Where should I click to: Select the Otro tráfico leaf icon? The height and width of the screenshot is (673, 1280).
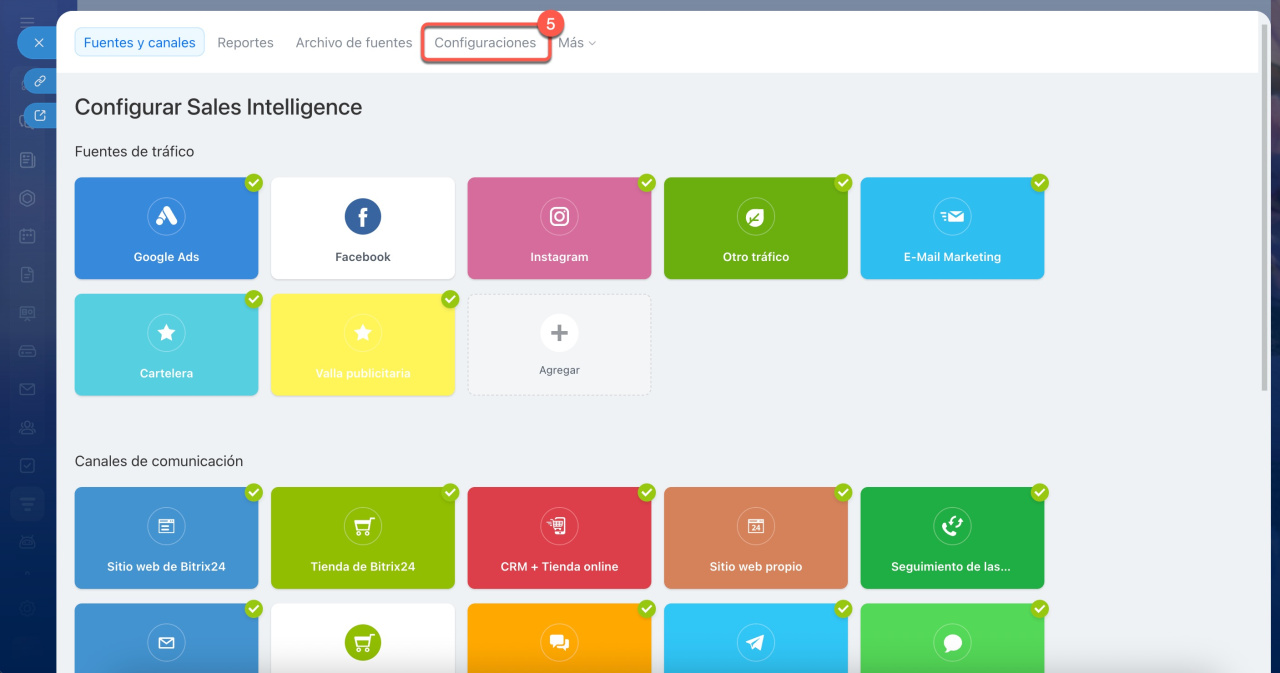click(x=755, y=216)
